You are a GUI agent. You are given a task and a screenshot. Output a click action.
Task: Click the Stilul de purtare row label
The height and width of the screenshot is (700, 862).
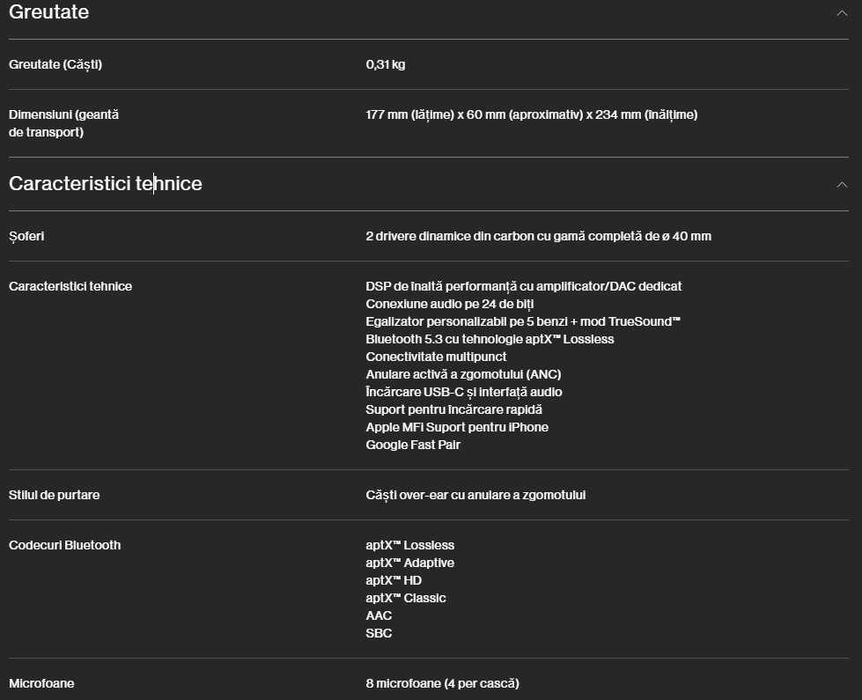[54, 495]
